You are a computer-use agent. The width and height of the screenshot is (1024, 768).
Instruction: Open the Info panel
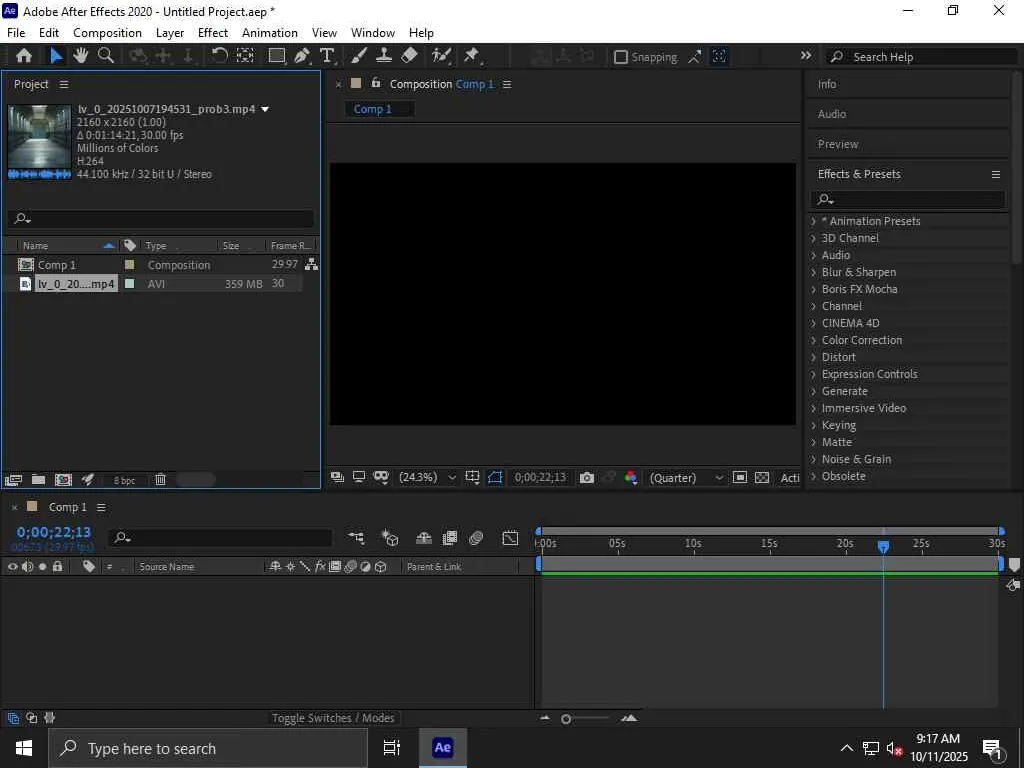tap(827, 84)
